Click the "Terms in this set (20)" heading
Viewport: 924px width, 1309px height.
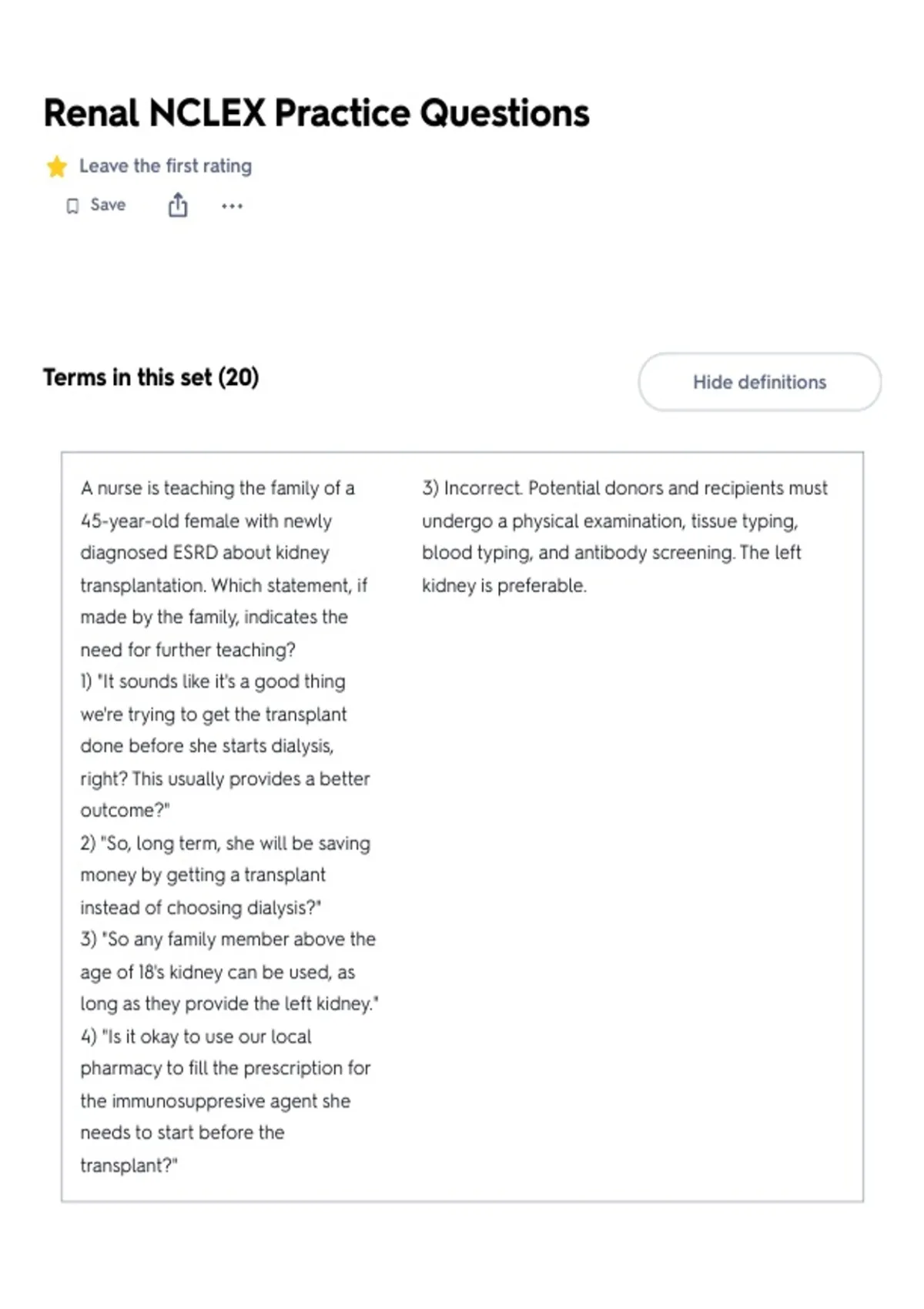[151, 377]
